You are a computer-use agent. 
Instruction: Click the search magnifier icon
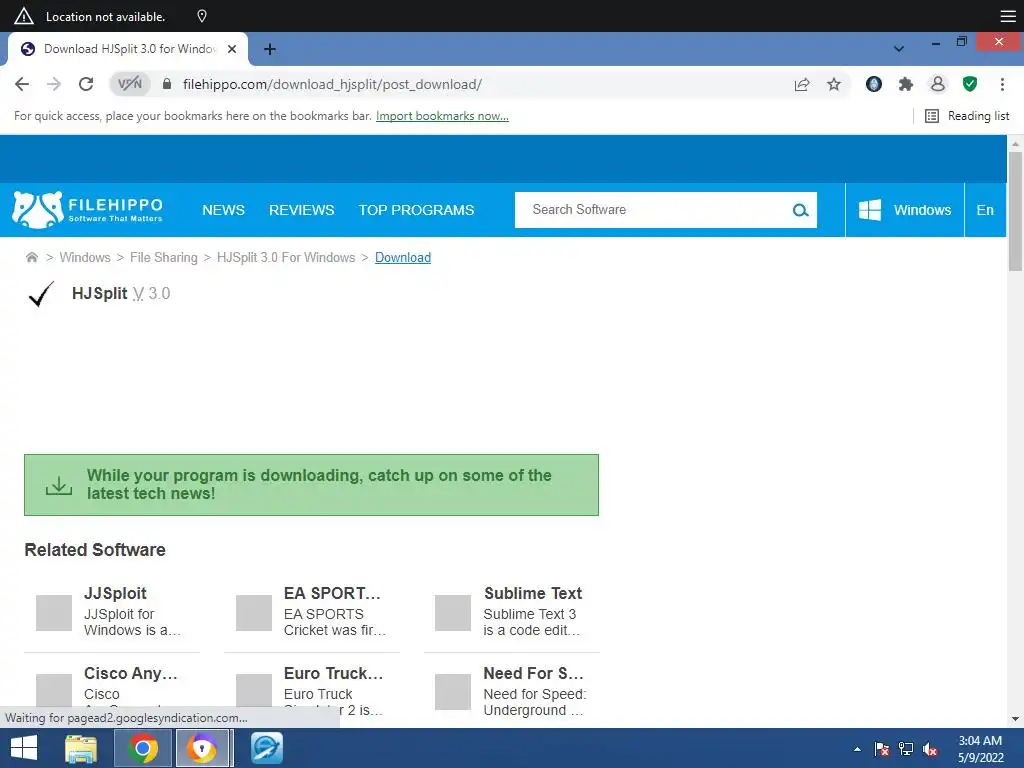click(x=801, y=210)
